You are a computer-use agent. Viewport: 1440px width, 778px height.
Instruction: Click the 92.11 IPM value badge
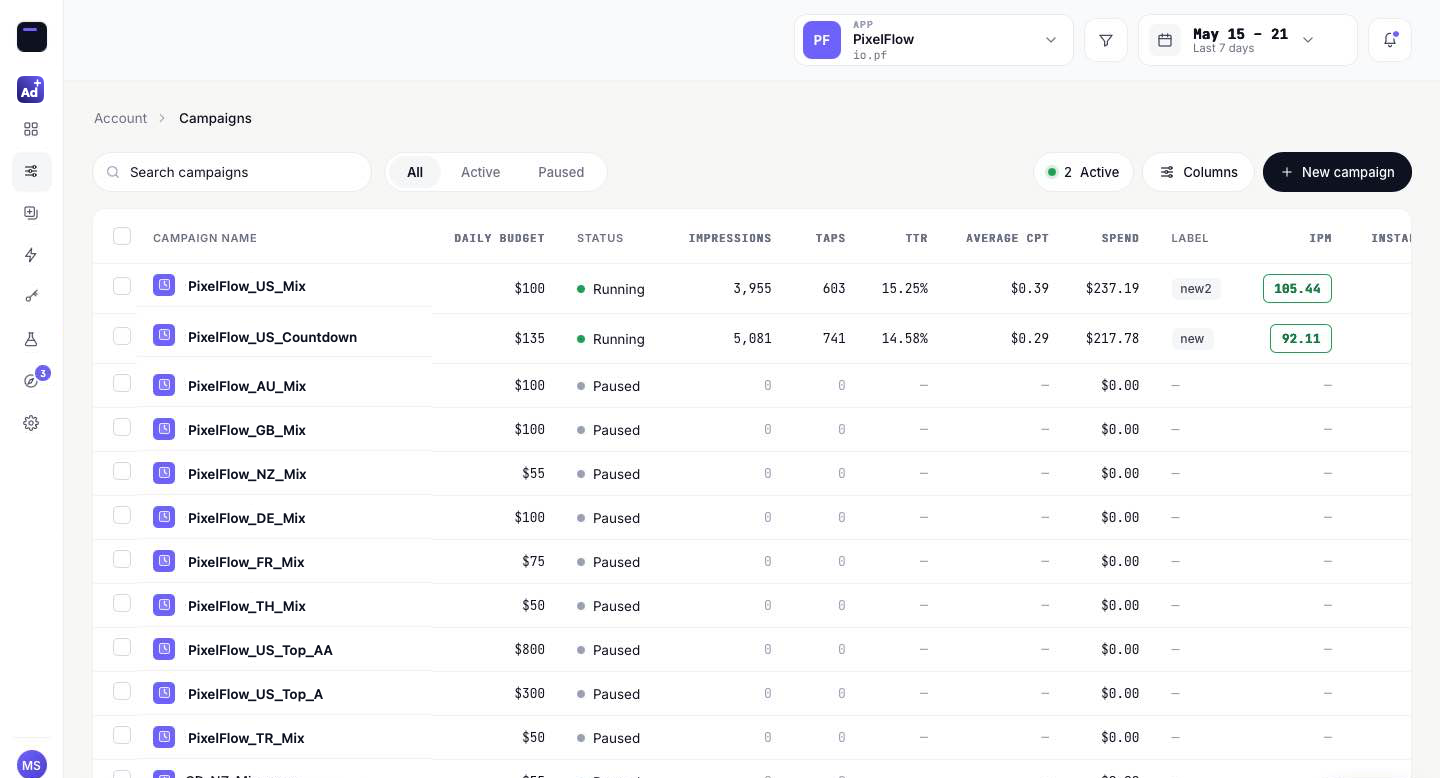[x=1300, y=338]
